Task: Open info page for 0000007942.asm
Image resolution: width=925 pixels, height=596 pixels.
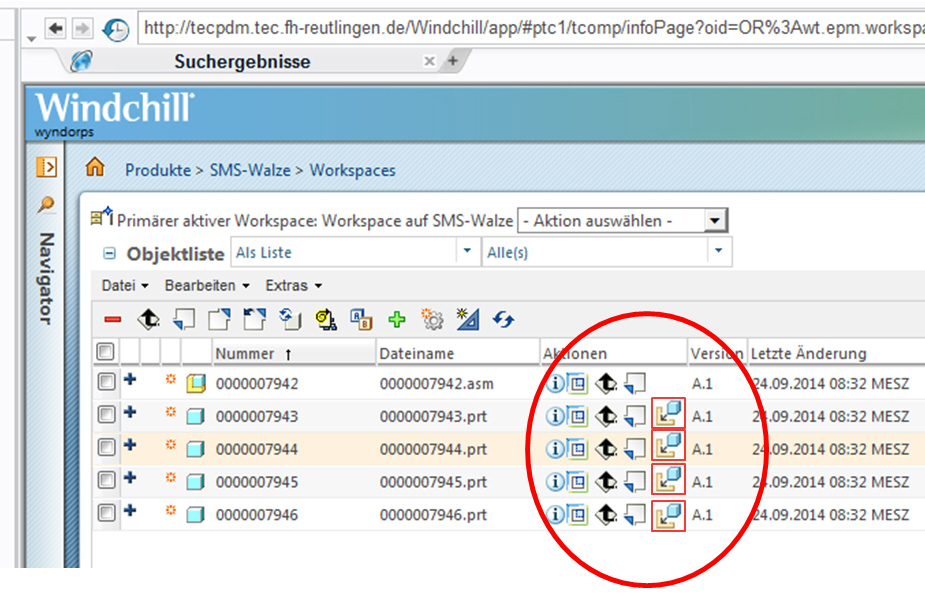Action: [555, 384]
